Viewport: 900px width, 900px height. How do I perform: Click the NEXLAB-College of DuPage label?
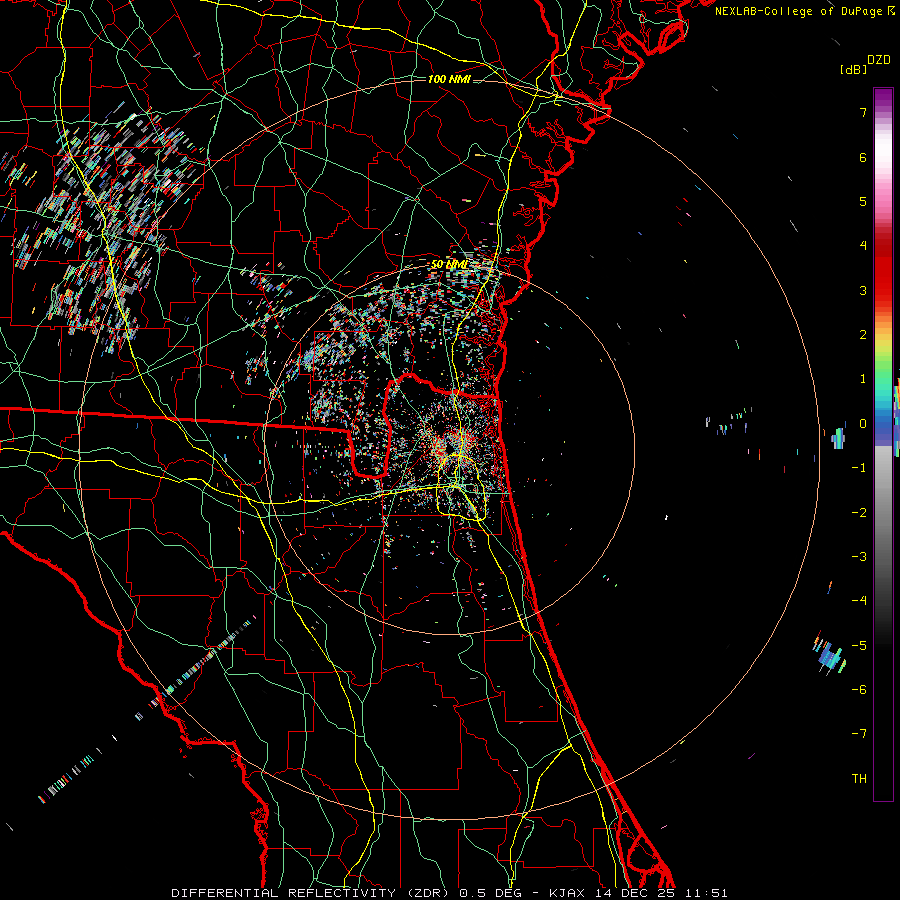804,11
